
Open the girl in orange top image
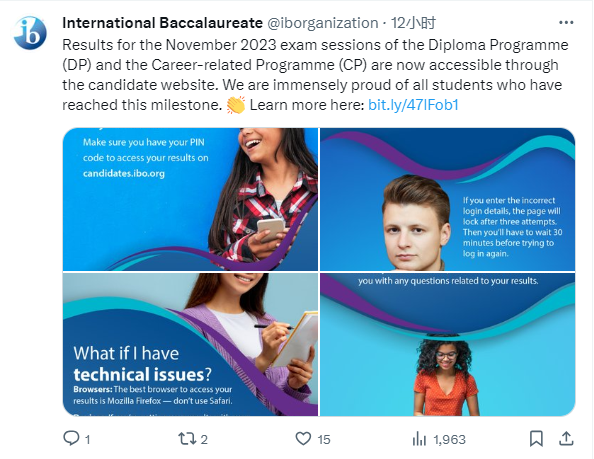[x=448, y=344]
